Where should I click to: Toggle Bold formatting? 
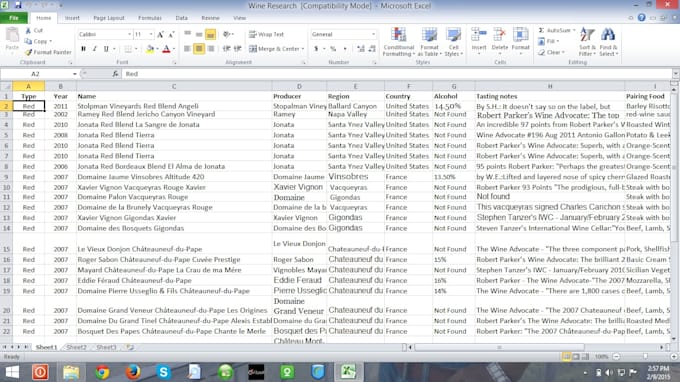[83, 49]
